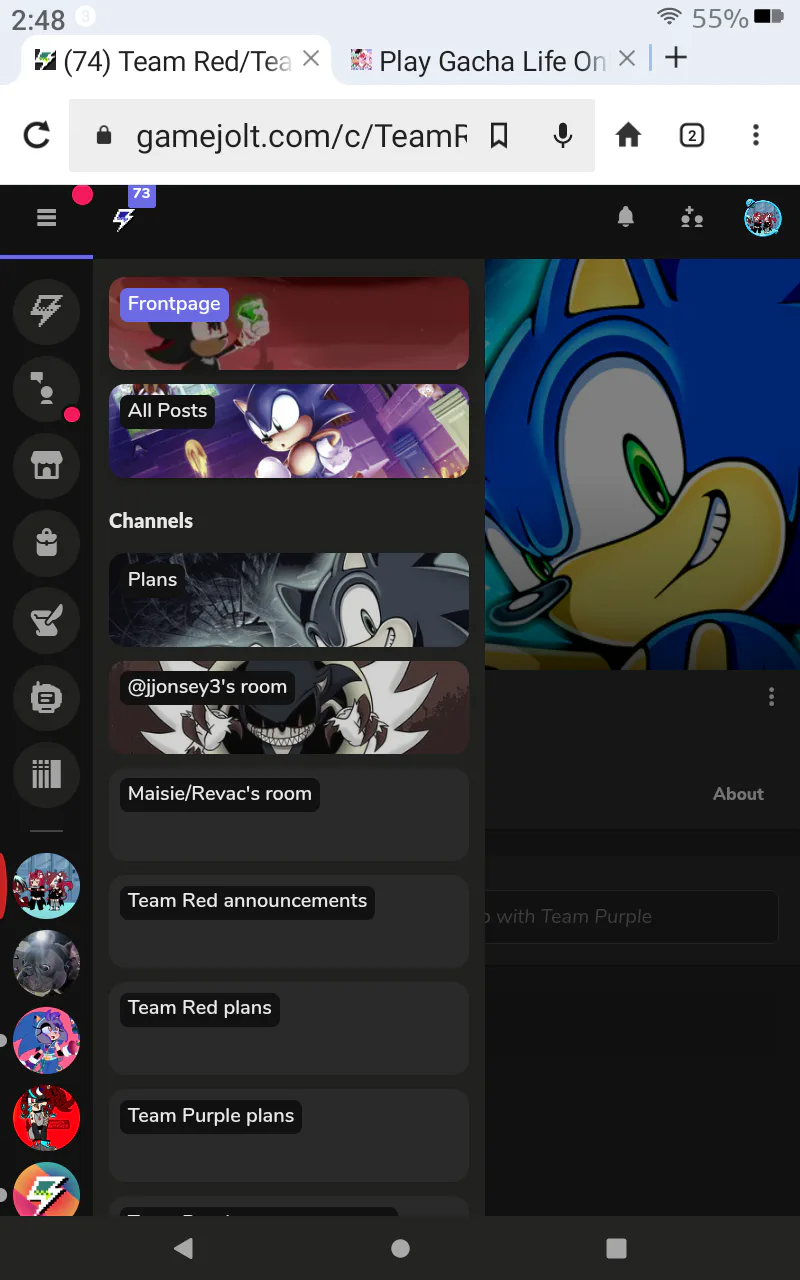Open the notifications bell
The image size is (800, 1280).
(x=626, y=217)
